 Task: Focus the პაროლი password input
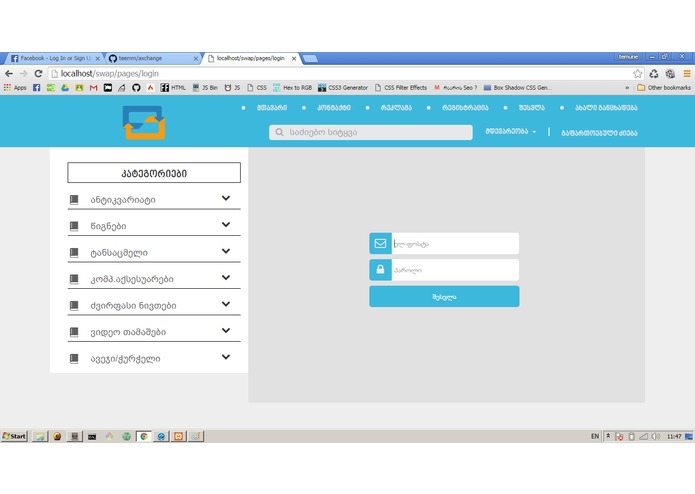pyautogui.click(x=455, y=270)
